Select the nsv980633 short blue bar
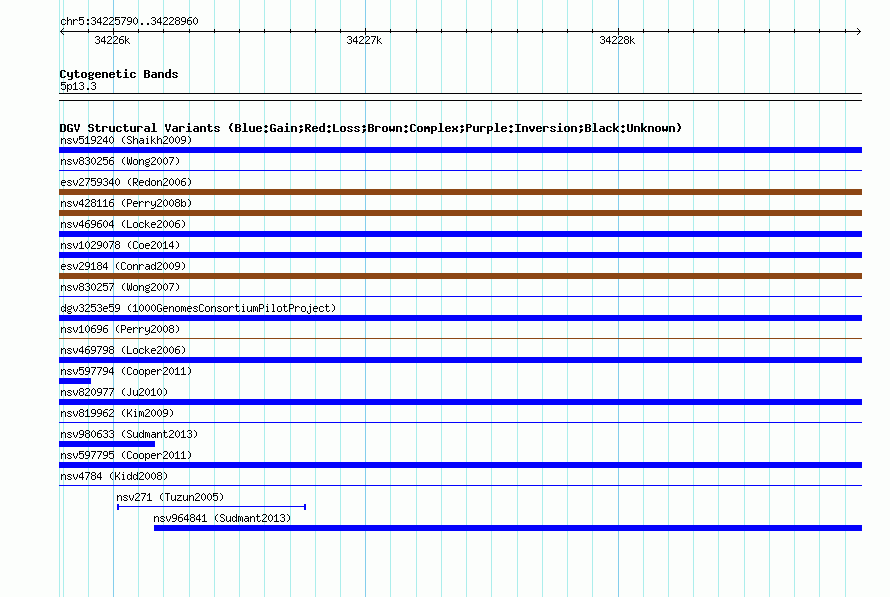The width and height of the screenshot is (890, 597). (107, 444)
